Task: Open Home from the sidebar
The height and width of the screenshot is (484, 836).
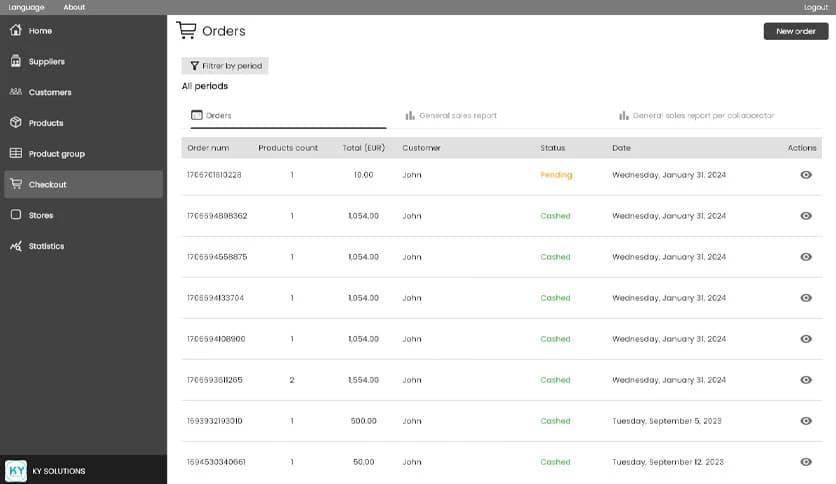Action: pyautogui.click(x=40, y=31)
